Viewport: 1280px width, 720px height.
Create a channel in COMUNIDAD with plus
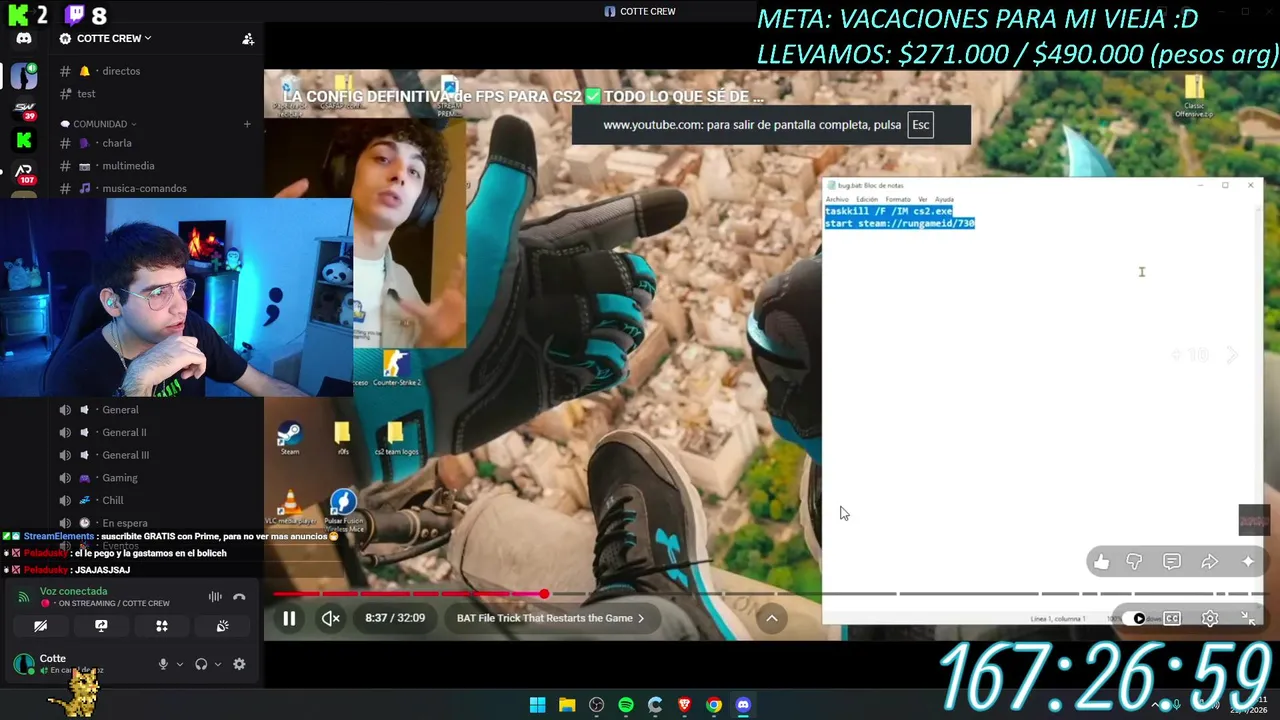click(x=247, y=124)
